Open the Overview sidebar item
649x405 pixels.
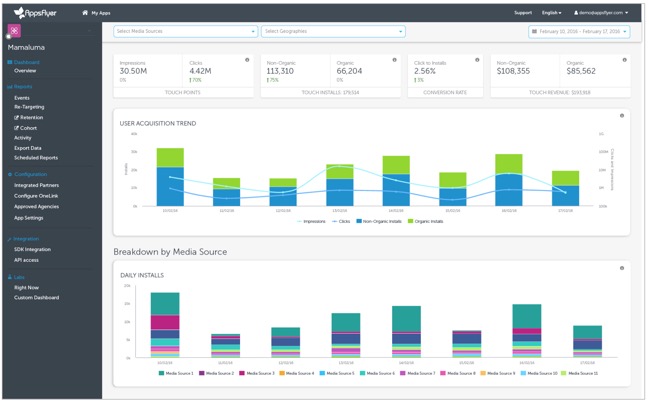click(x=25, y=71)
